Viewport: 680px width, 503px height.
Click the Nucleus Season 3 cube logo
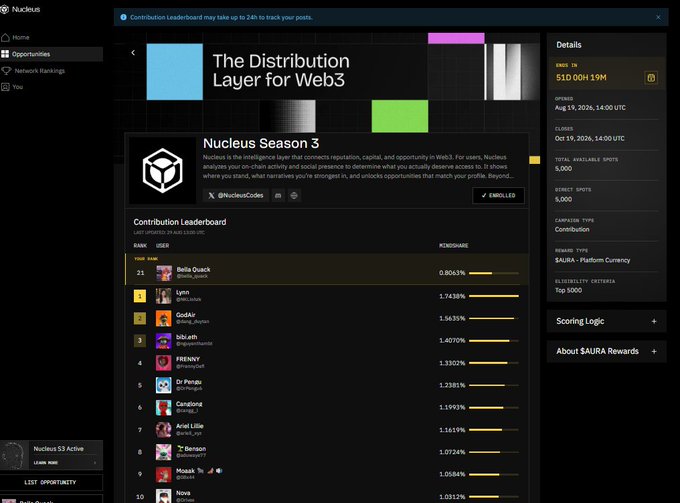pos(163,170)
